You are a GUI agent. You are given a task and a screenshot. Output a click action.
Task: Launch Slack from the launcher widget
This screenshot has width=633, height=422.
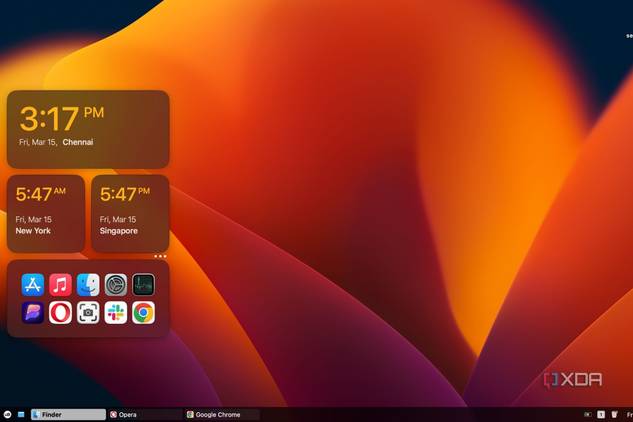116,313
